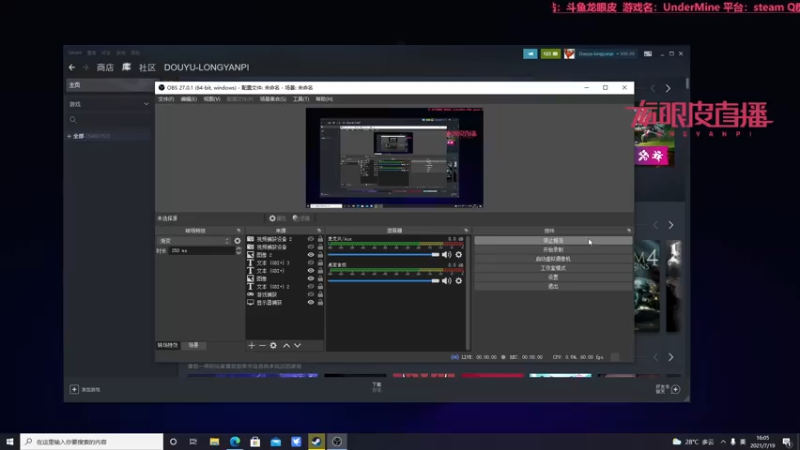
Task: Toggle the lock on 图像 2 source
Action: [320, 255]
